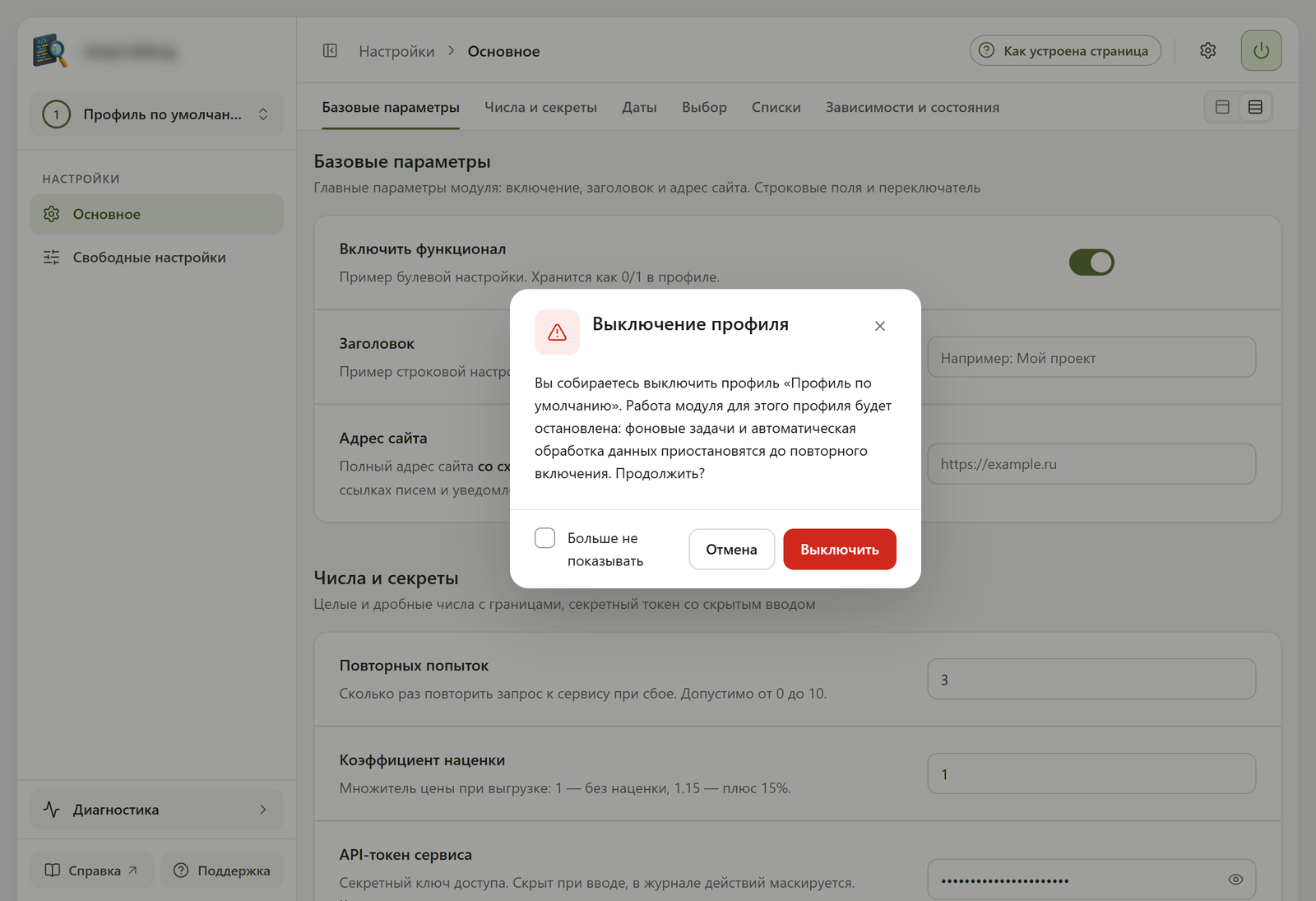Check the Больше не показывать checkbox

click(x=544, y=538)
